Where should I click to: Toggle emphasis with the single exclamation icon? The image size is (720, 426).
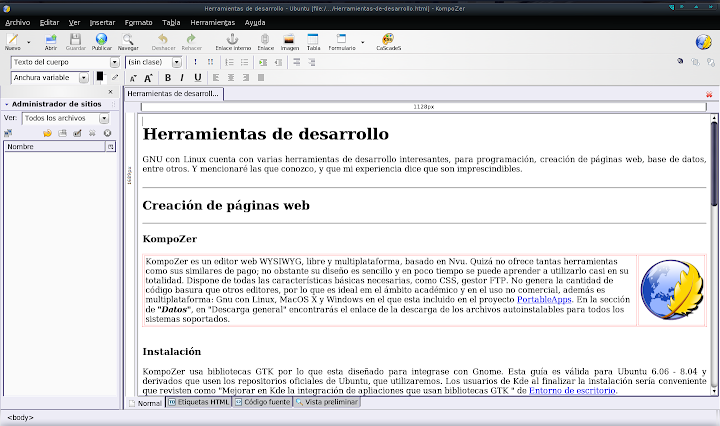point(195,62)
